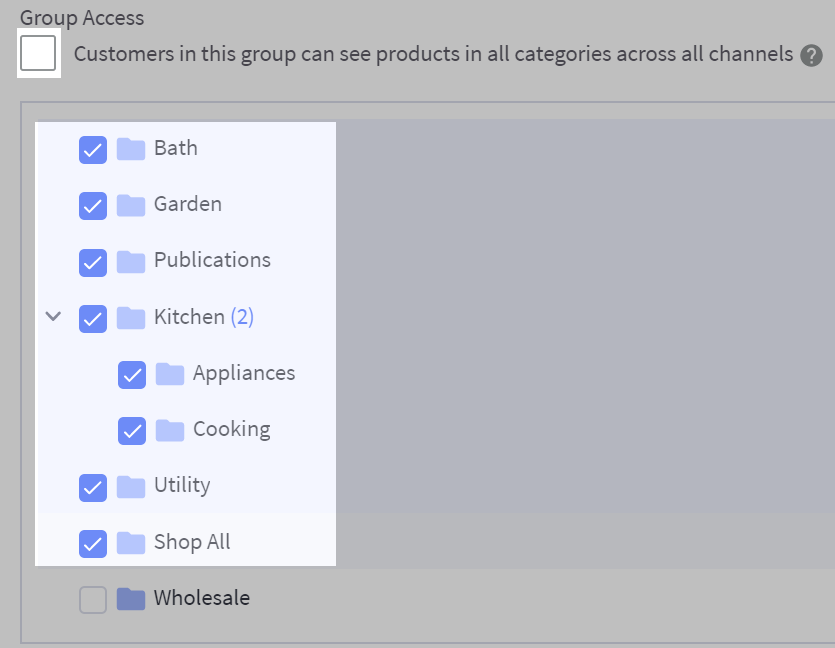Toggle off the Cooking subcategory
835x648 pixels.
tap(131, 429)
